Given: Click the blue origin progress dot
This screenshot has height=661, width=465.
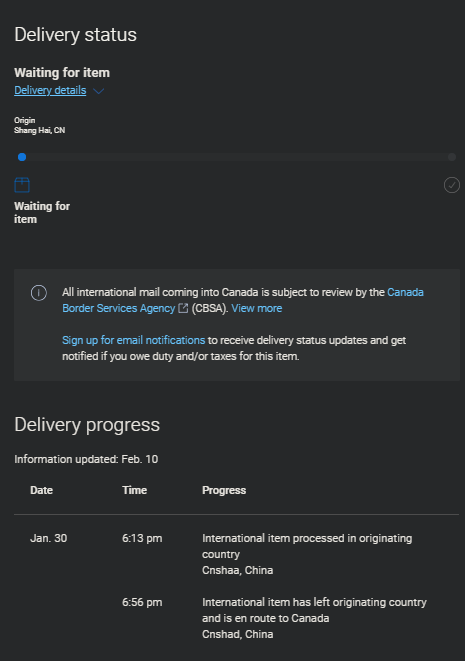Looking at the screenshot, I should 22,157.
